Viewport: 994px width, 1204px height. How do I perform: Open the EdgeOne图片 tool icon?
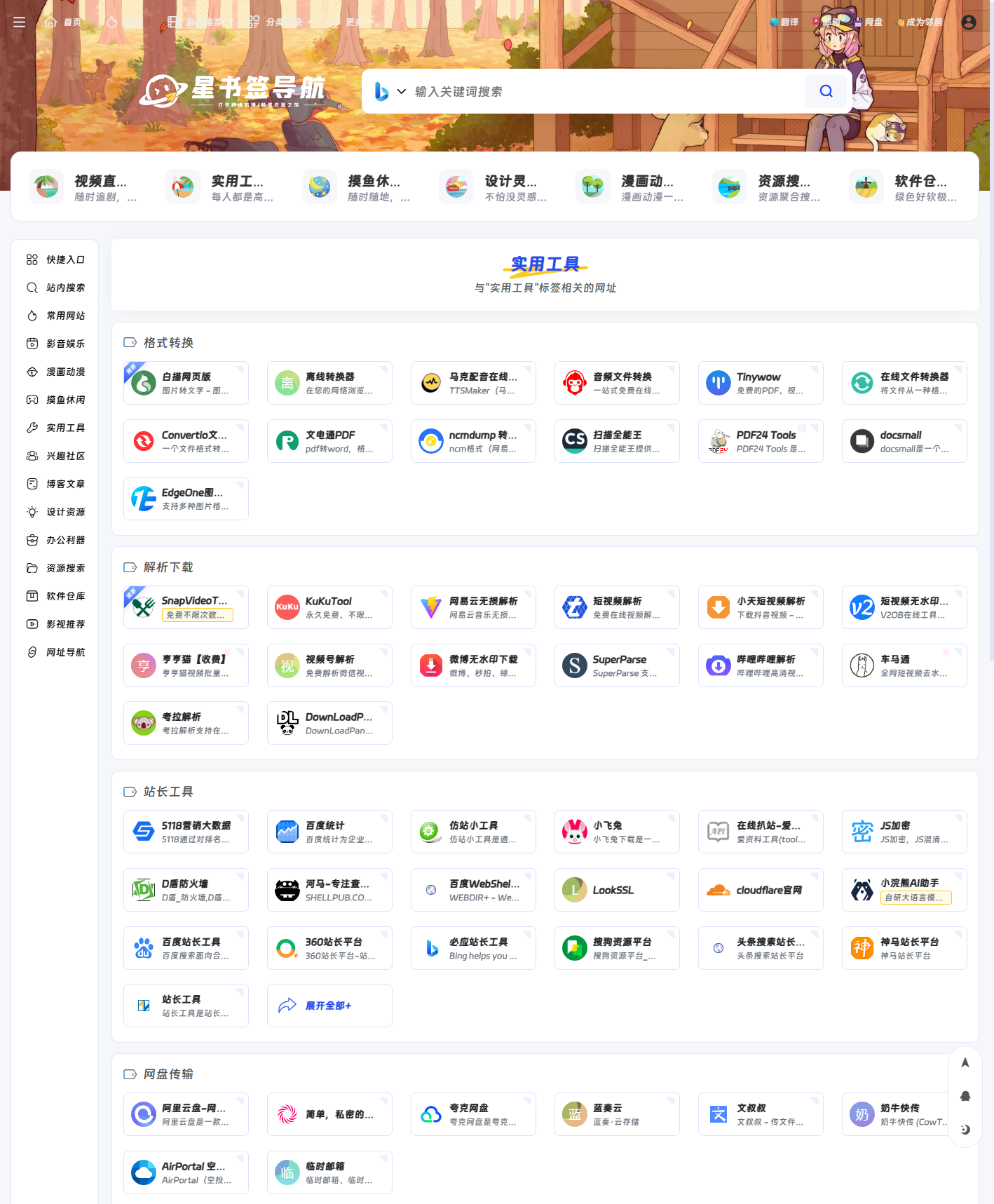click(144, 499)
